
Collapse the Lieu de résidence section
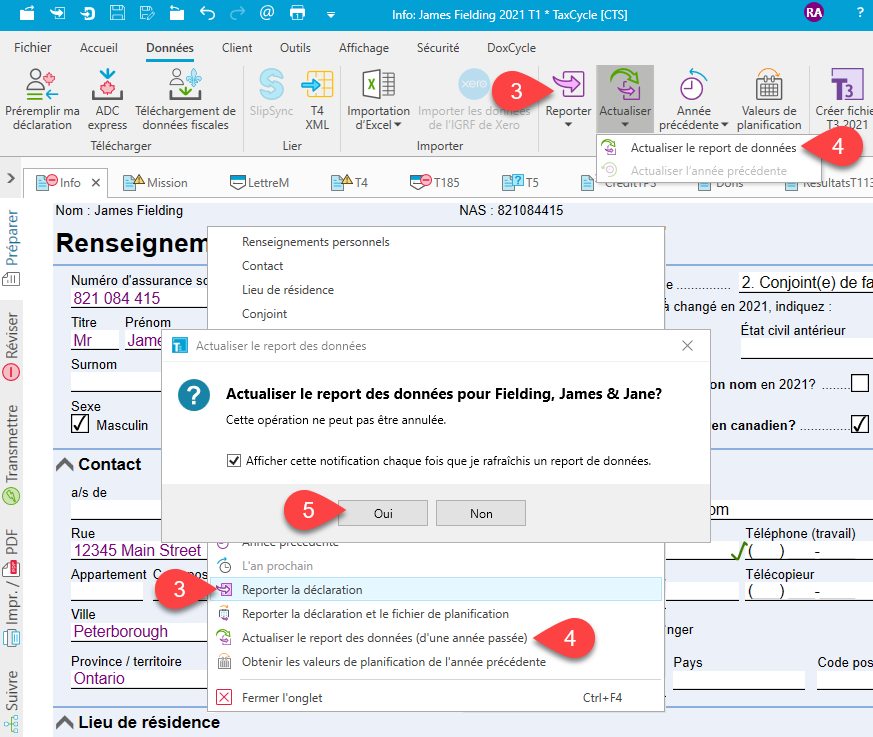click(x=65, y=723)
